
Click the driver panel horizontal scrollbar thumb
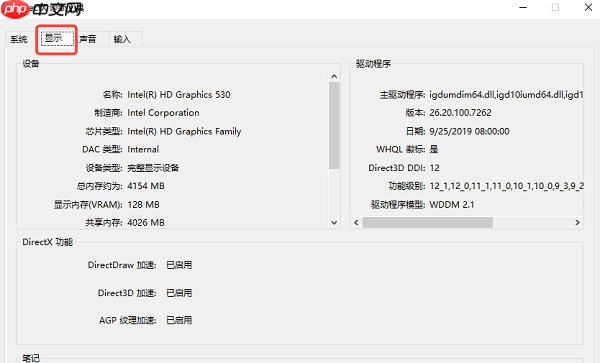click(427, 223)
